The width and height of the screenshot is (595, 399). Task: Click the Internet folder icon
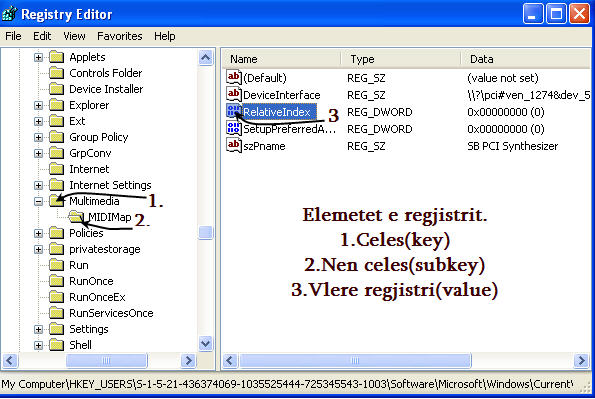coord(57,169)
